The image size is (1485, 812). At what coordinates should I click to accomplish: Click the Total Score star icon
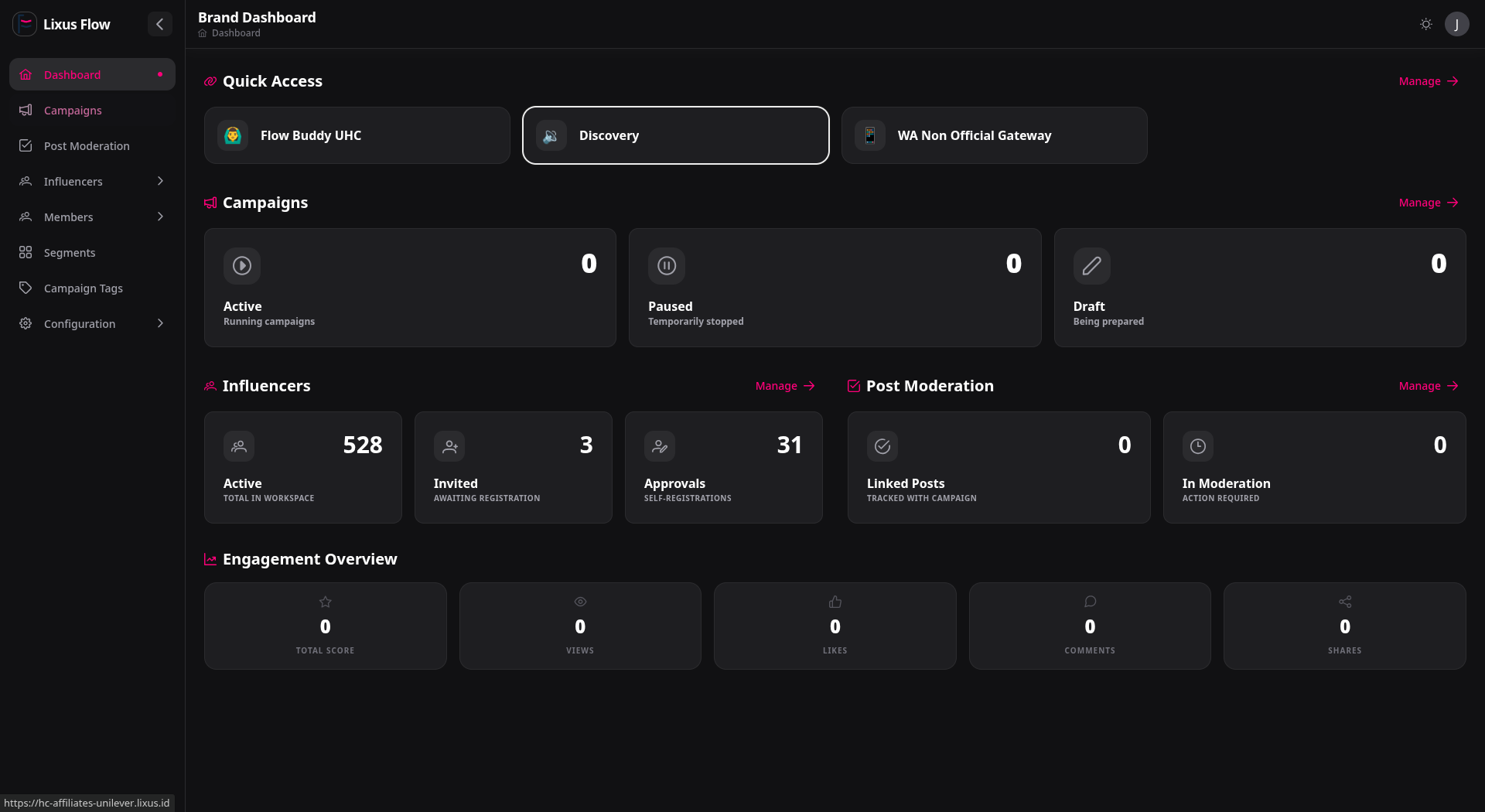click(326, 602)
